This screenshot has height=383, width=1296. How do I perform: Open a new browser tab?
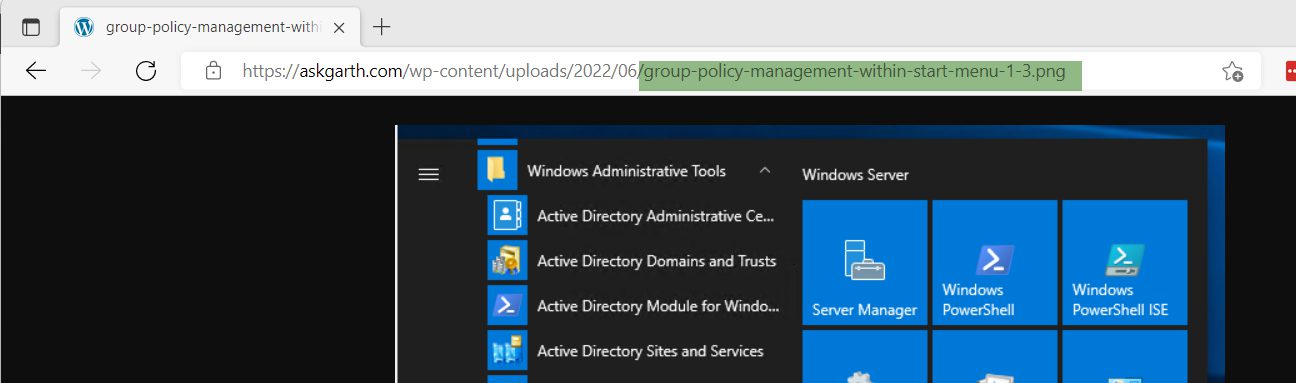coord(381,27)
